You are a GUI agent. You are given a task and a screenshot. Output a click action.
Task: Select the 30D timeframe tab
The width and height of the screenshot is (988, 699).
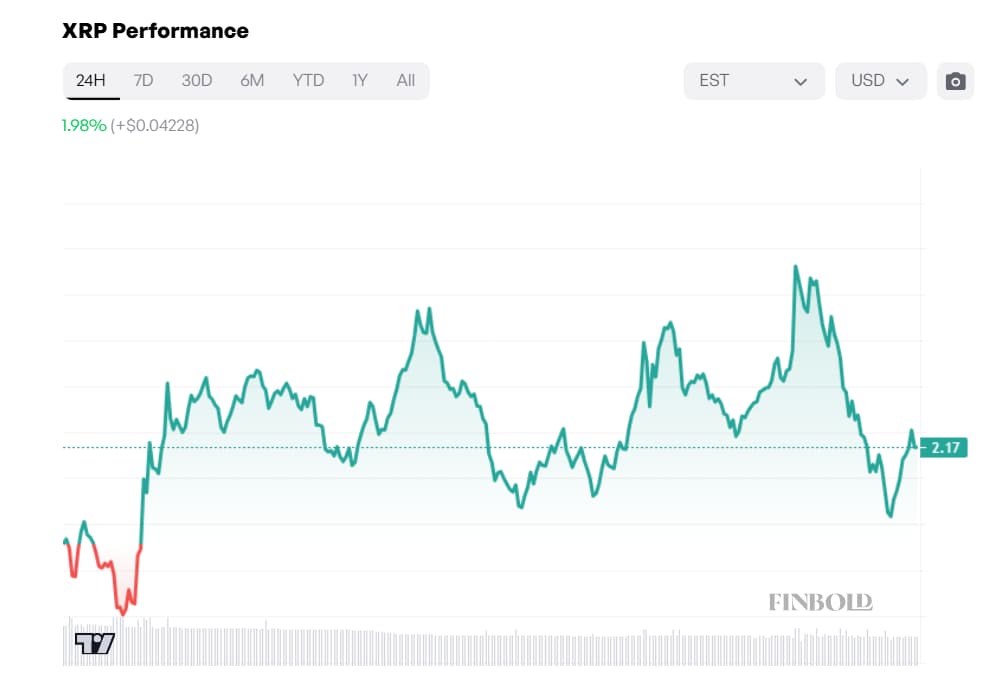click(196, 81)
